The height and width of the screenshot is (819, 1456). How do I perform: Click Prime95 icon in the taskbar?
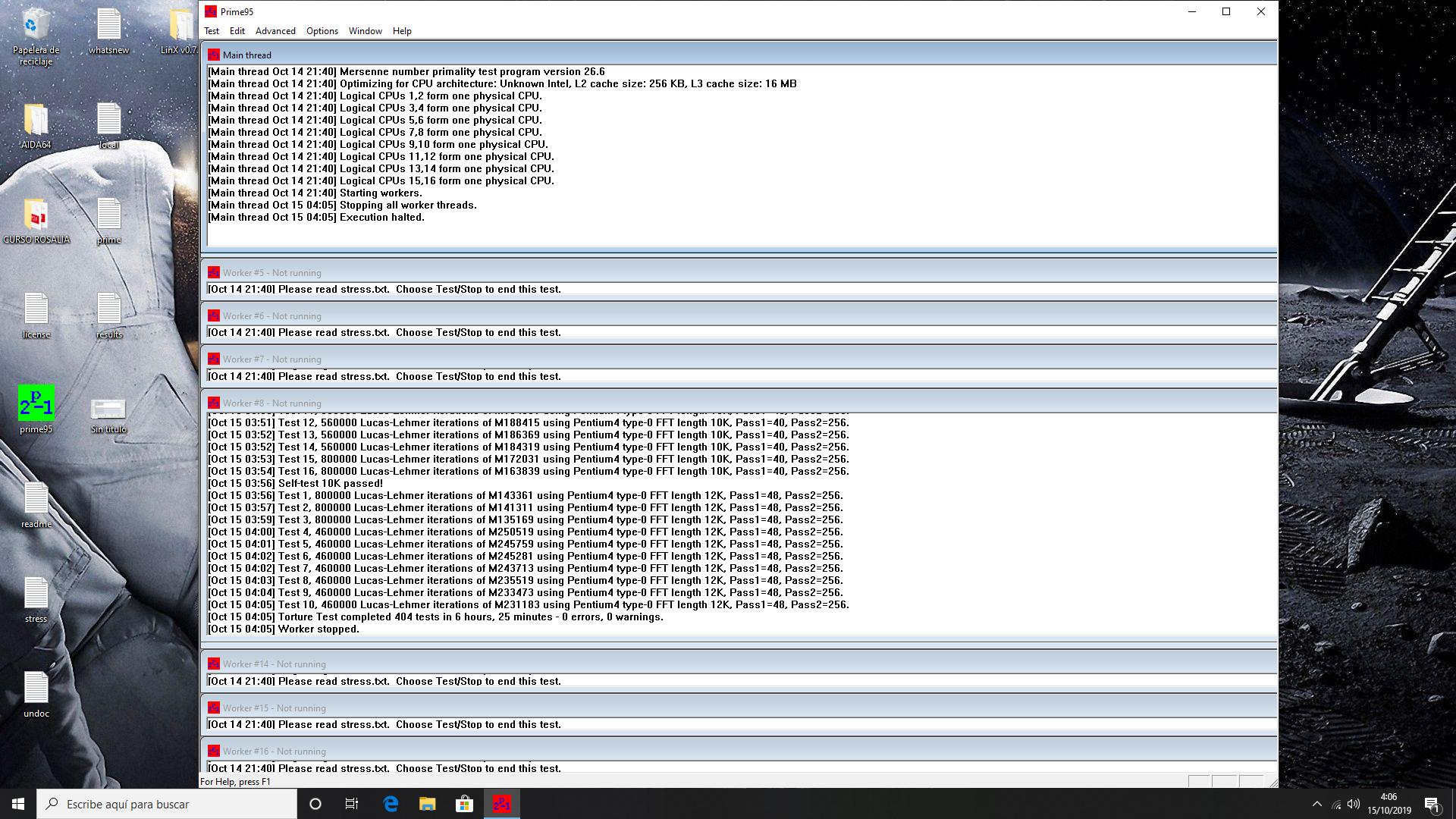coord(501,804)
